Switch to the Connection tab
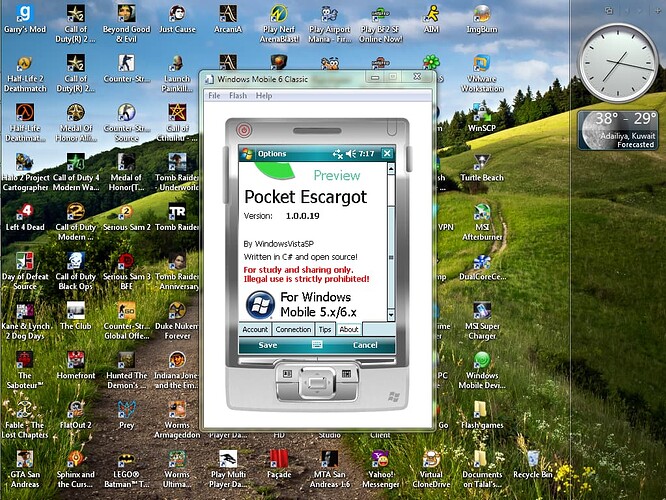Screen dimensions: 666x500 point(293,329)
